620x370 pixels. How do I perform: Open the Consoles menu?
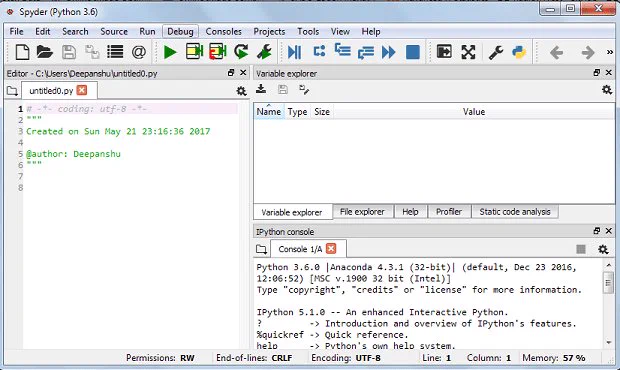pyautogui.click(x=223, y=32)
